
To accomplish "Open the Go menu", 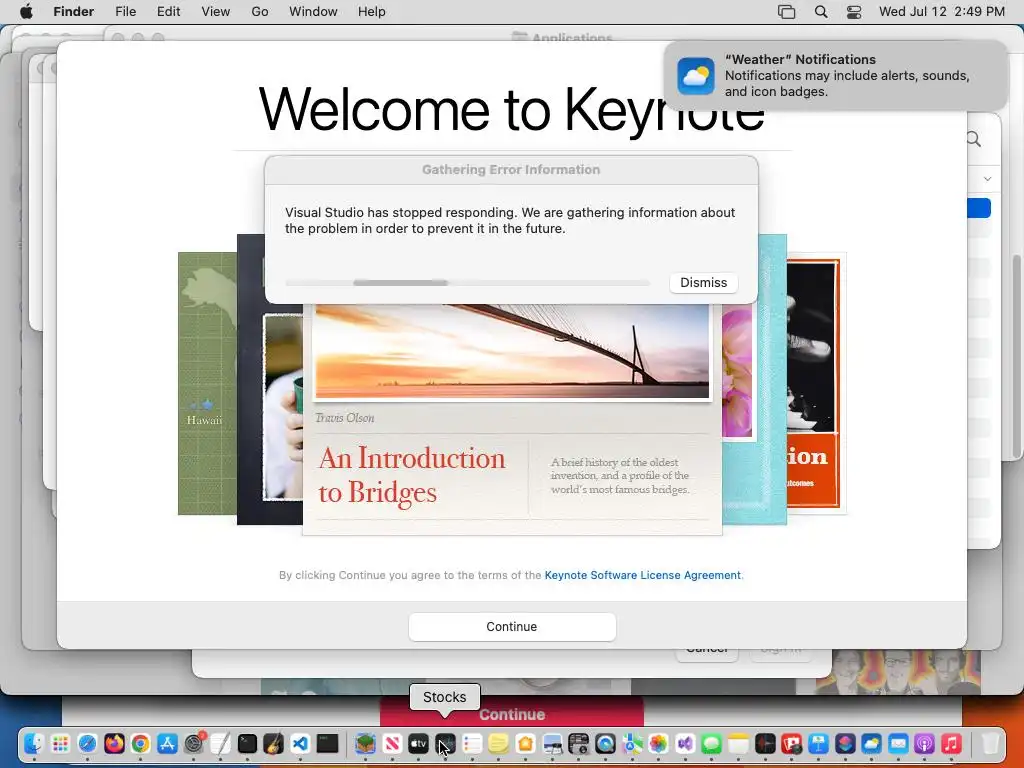I will pyautogui.click(x=260, y=12).
